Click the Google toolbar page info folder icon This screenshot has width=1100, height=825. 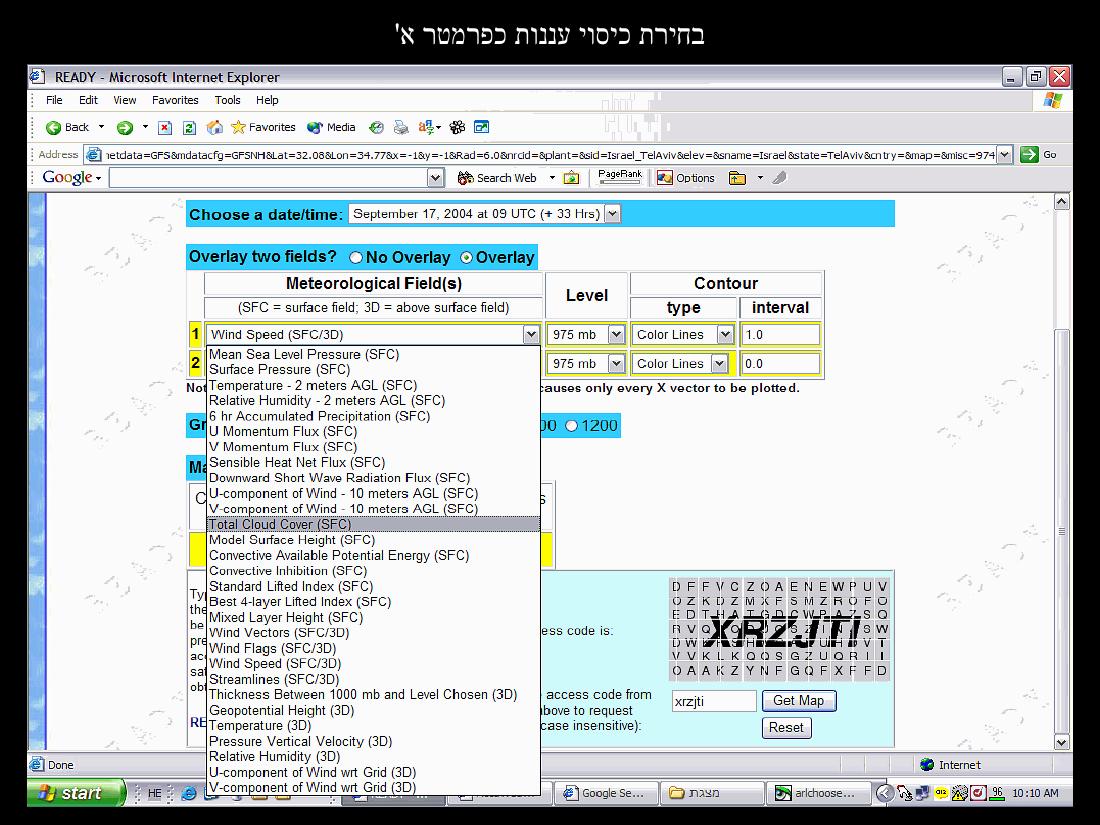pos(737,178)
